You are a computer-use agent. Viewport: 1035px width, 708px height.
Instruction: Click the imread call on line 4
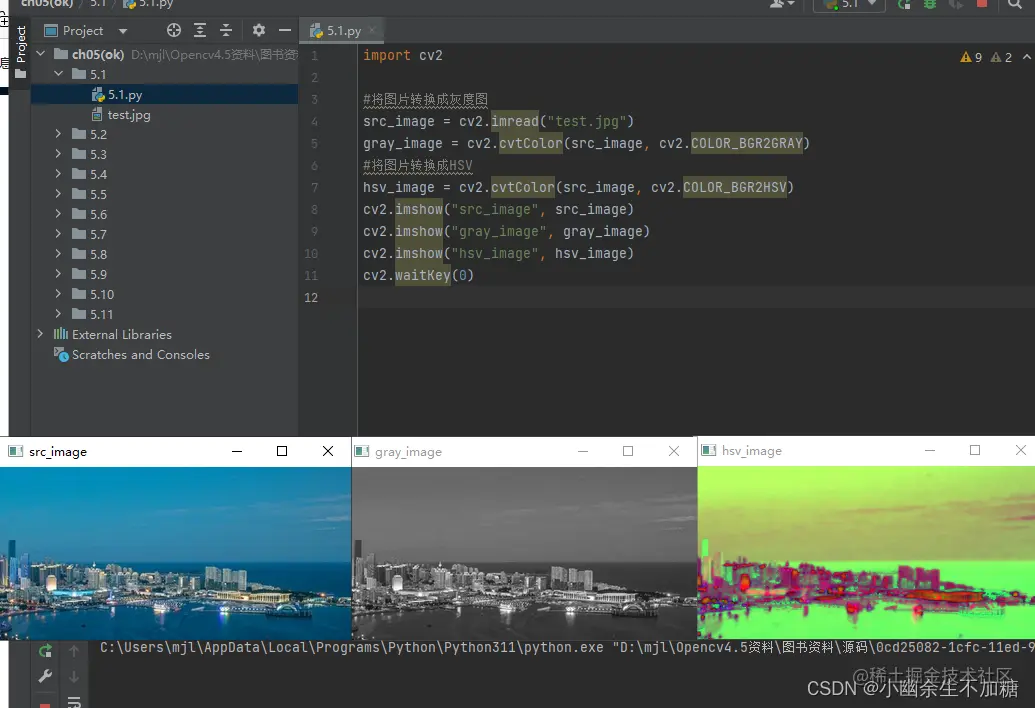click(515, 121)
